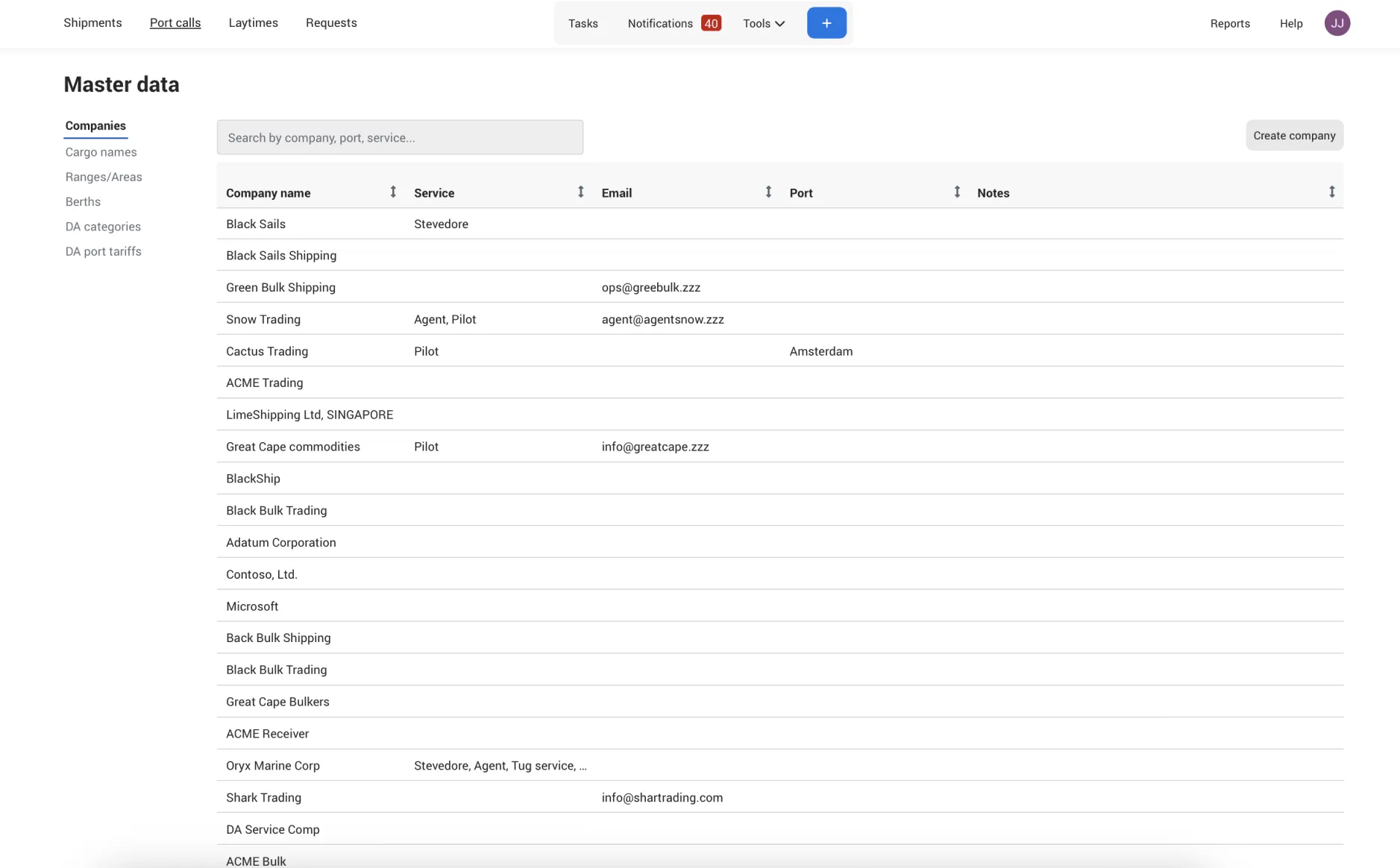
Task: Go to the Laytimes section
Action: 254,23
